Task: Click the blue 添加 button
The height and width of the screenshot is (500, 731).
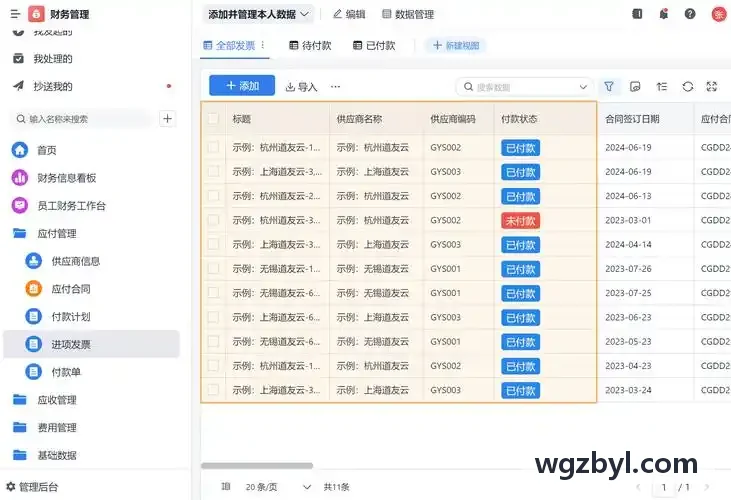Action: pos(242,86)
